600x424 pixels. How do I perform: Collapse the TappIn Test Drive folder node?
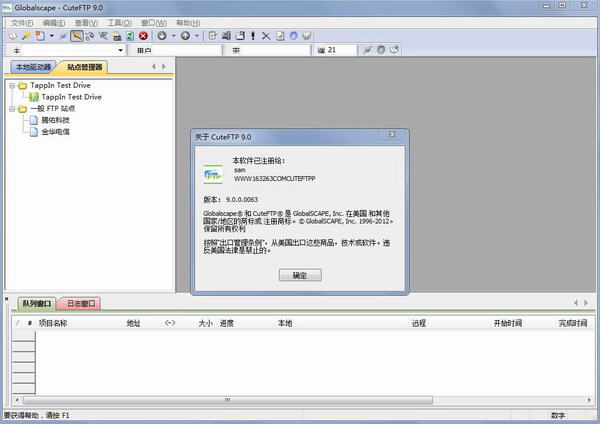coord(12,86)
